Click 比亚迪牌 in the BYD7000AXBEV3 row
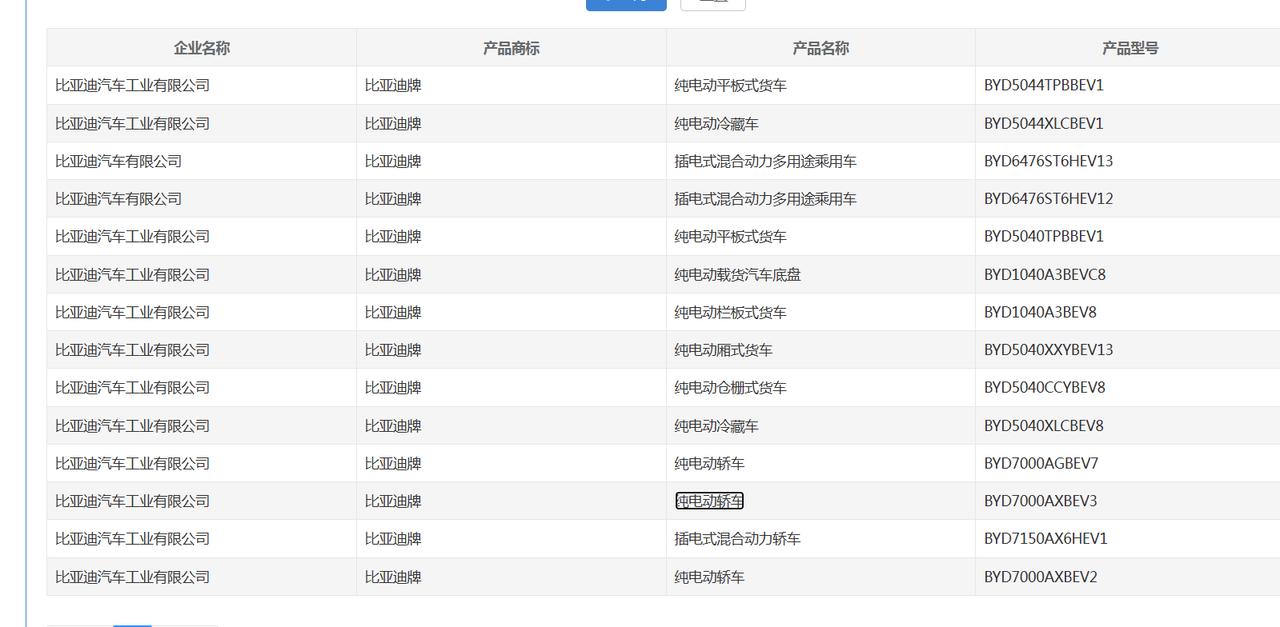 pyautogui.click(x=393, y=501)
